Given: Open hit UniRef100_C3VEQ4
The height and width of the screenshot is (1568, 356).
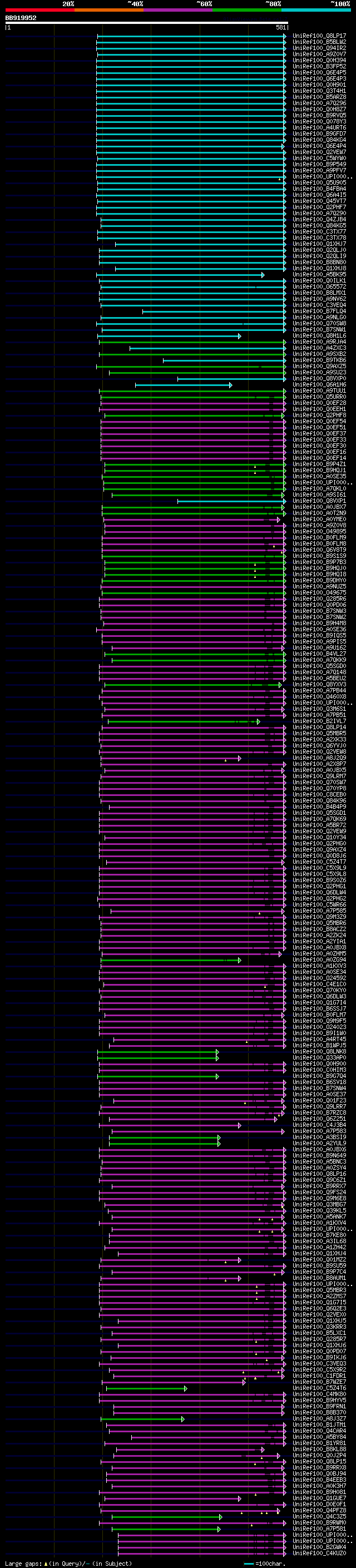Looking at the screenshot, I should 319,305.
